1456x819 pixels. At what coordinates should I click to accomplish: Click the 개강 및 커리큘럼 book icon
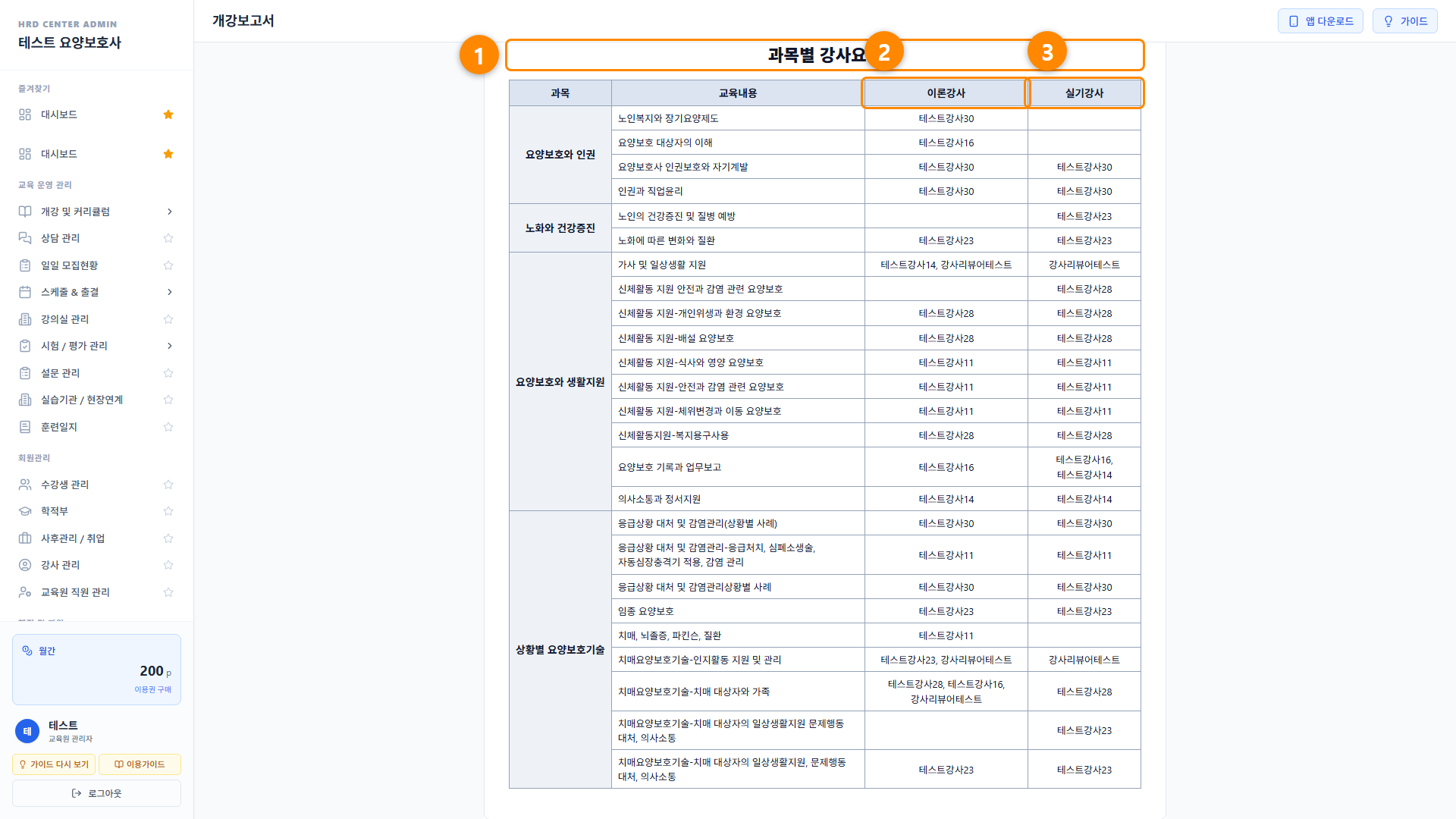click(25, 212)
